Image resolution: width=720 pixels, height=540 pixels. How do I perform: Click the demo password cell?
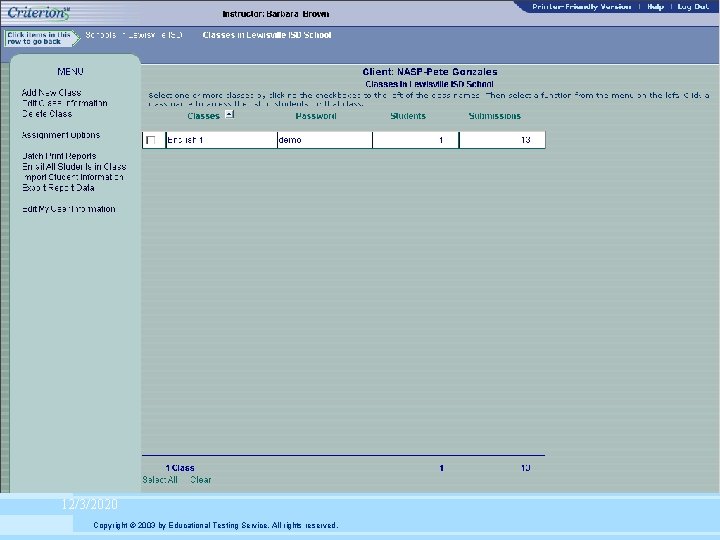[325, 140]
